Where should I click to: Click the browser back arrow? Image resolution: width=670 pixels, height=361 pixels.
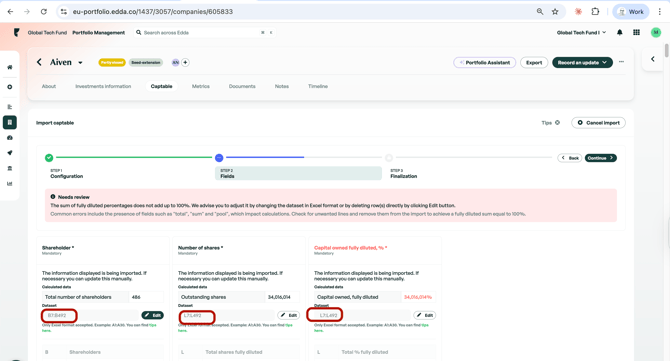point(10,12)
